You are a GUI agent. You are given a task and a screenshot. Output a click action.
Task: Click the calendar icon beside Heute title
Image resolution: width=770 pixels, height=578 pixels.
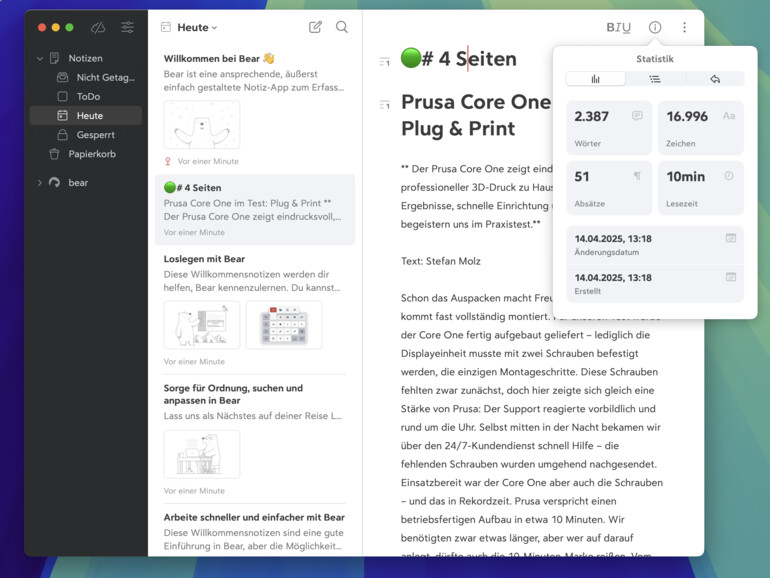166,28
